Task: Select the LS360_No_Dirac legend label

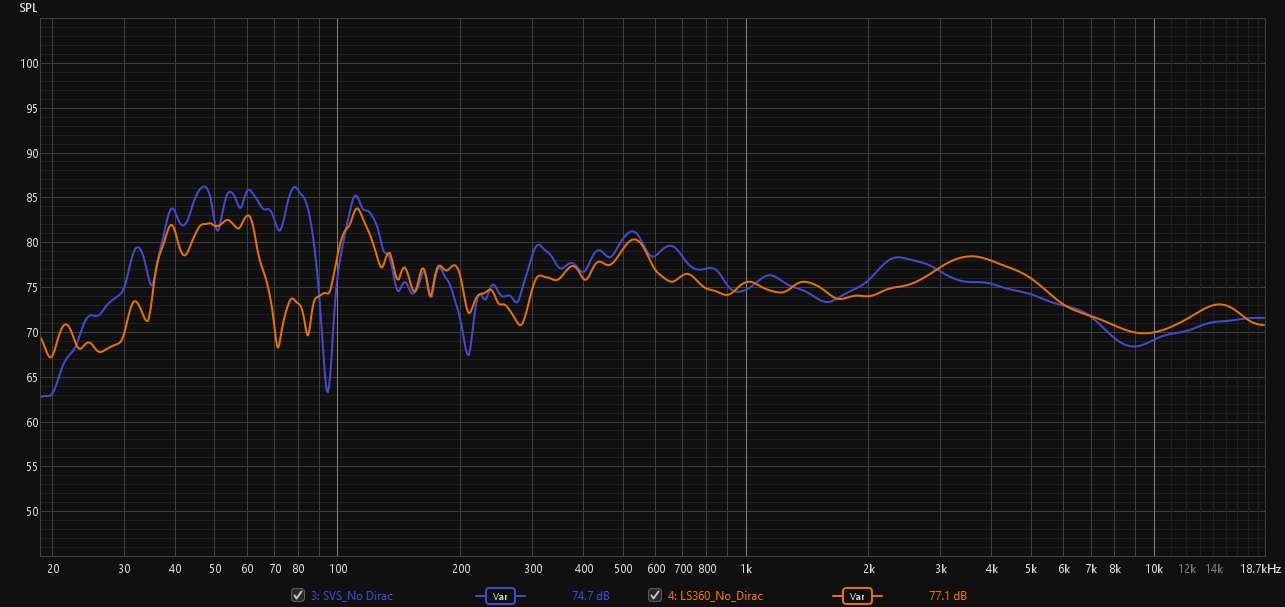Action: pos(715,596)
